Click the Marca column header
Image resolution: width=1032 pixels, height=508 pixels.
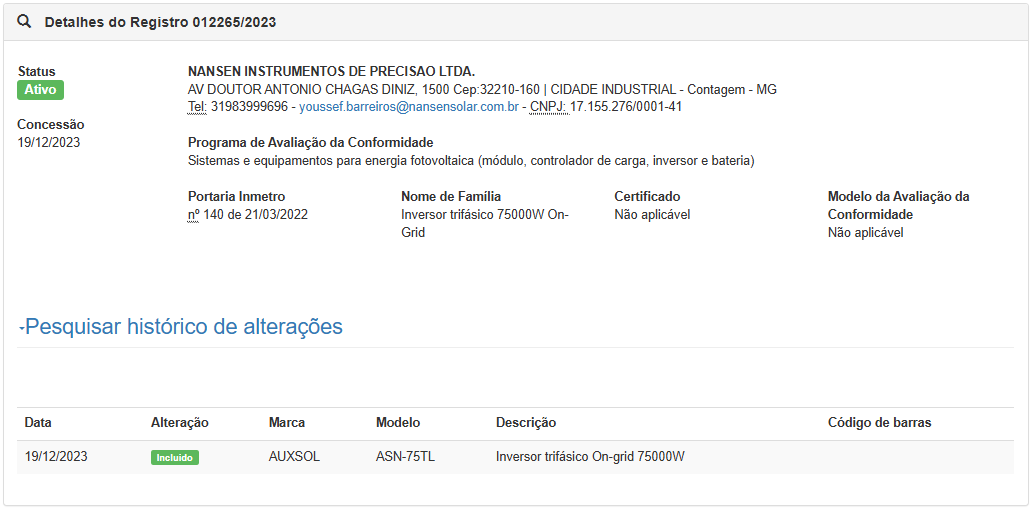[287, 423]
